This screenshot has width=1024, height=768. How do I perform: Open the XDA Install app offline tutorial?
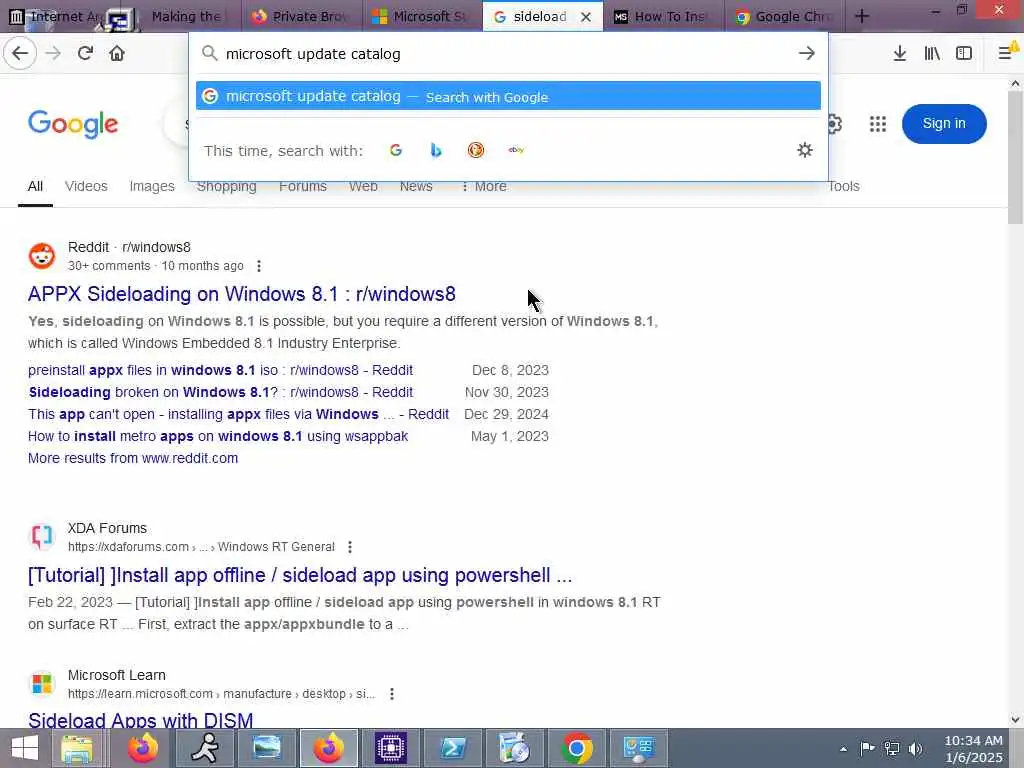(300, 575)
